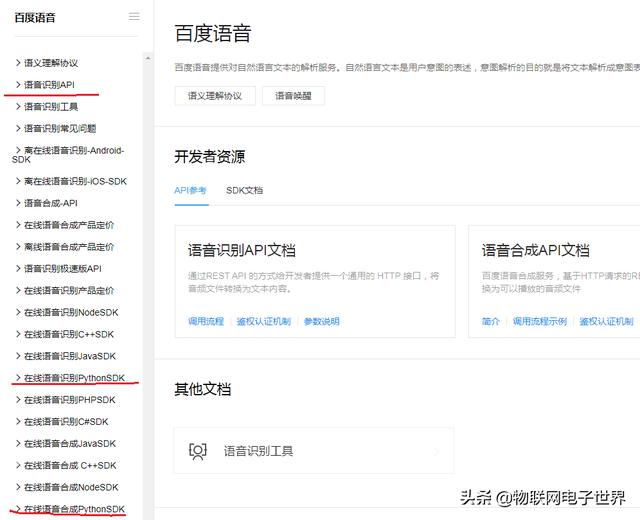The height and width of the screenshot is (520, 640).
Task: Click the 语义理解协议 button under the header
Action: (x=215, y=96)
